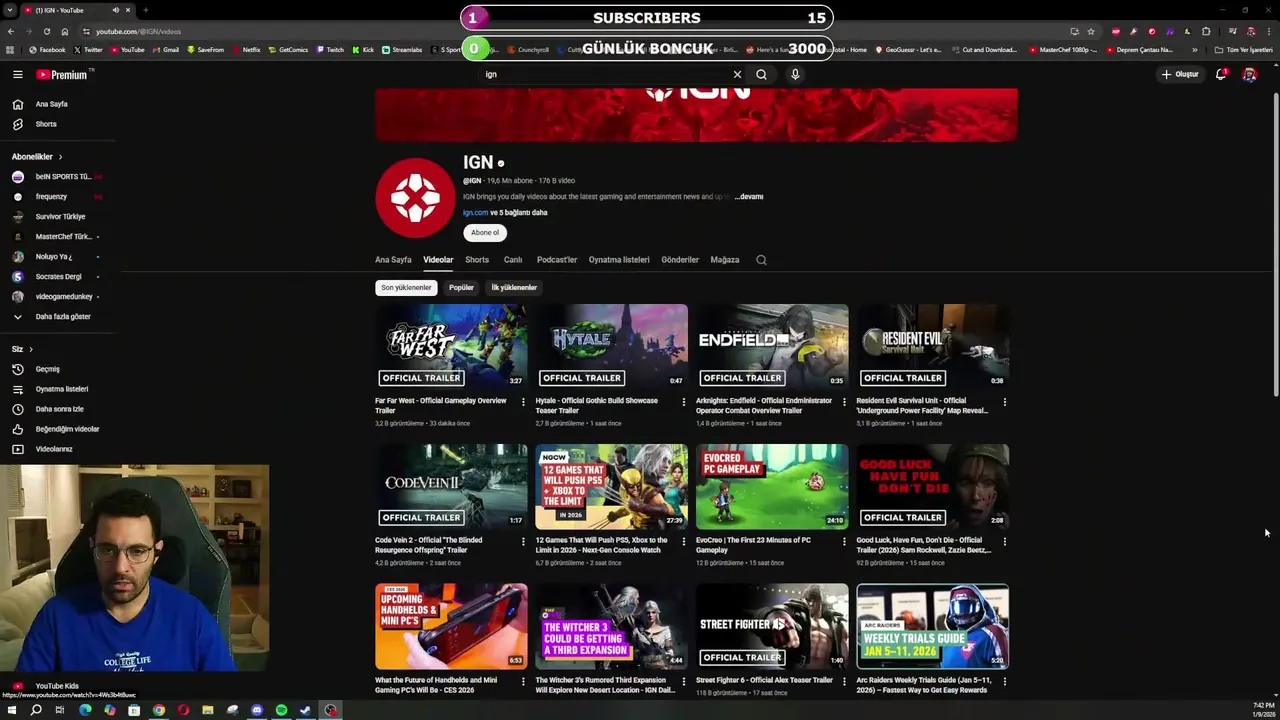Play Arc Raiders Weekly Trials Guide thumbnail
Screen dimensions: 1280x720
coord(933,626)
